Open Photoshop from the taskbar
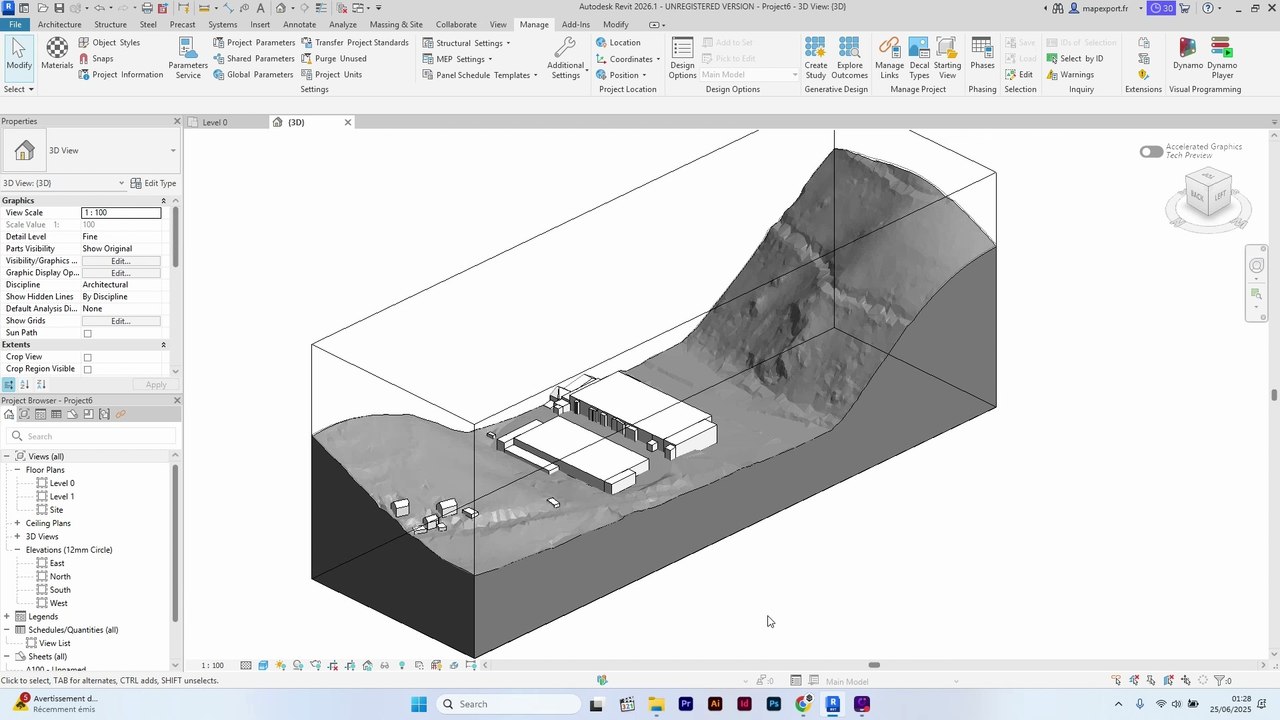Image resolution: width=1280 pixels, height=720 pixels. point(773,704)
